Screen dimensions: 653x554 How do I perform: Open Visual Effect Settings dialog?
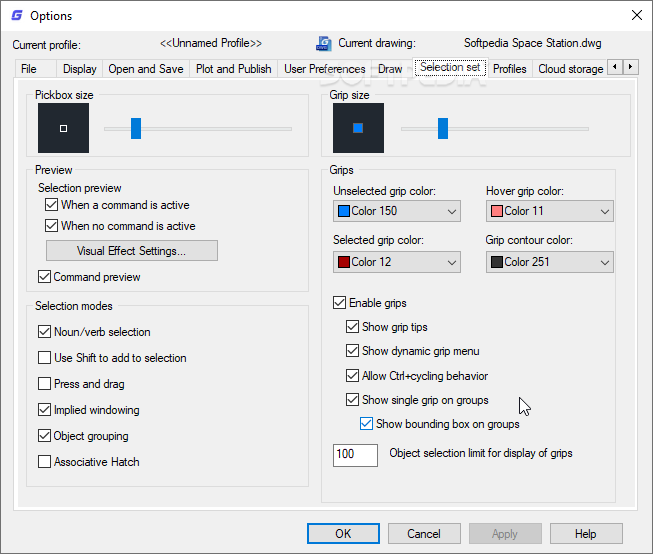pos(132,251)
